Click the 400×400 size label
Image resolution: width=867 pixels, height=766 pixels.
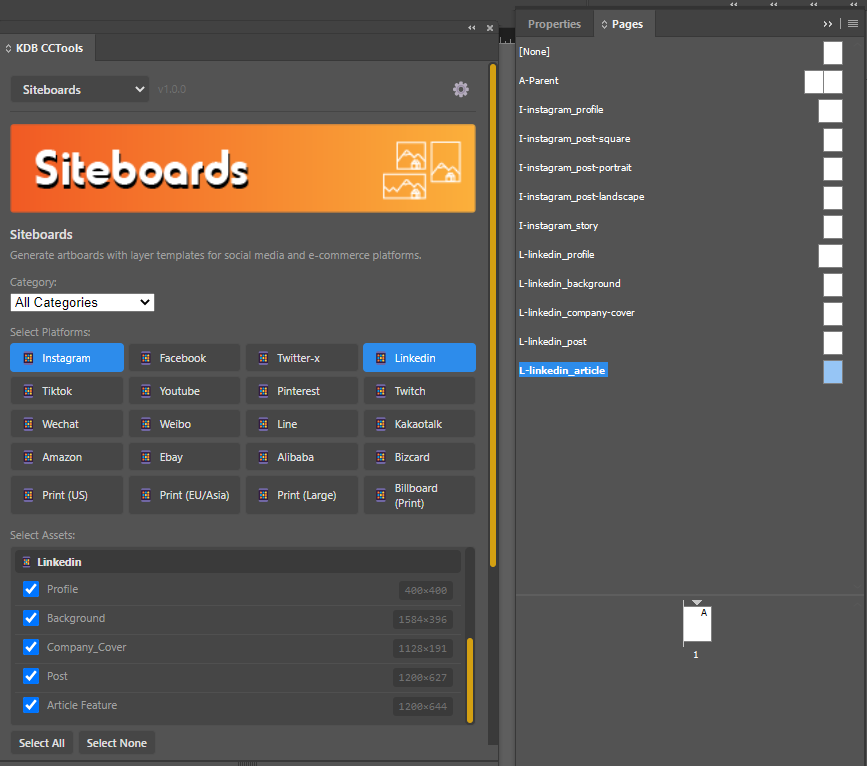[x=425, y=590]
